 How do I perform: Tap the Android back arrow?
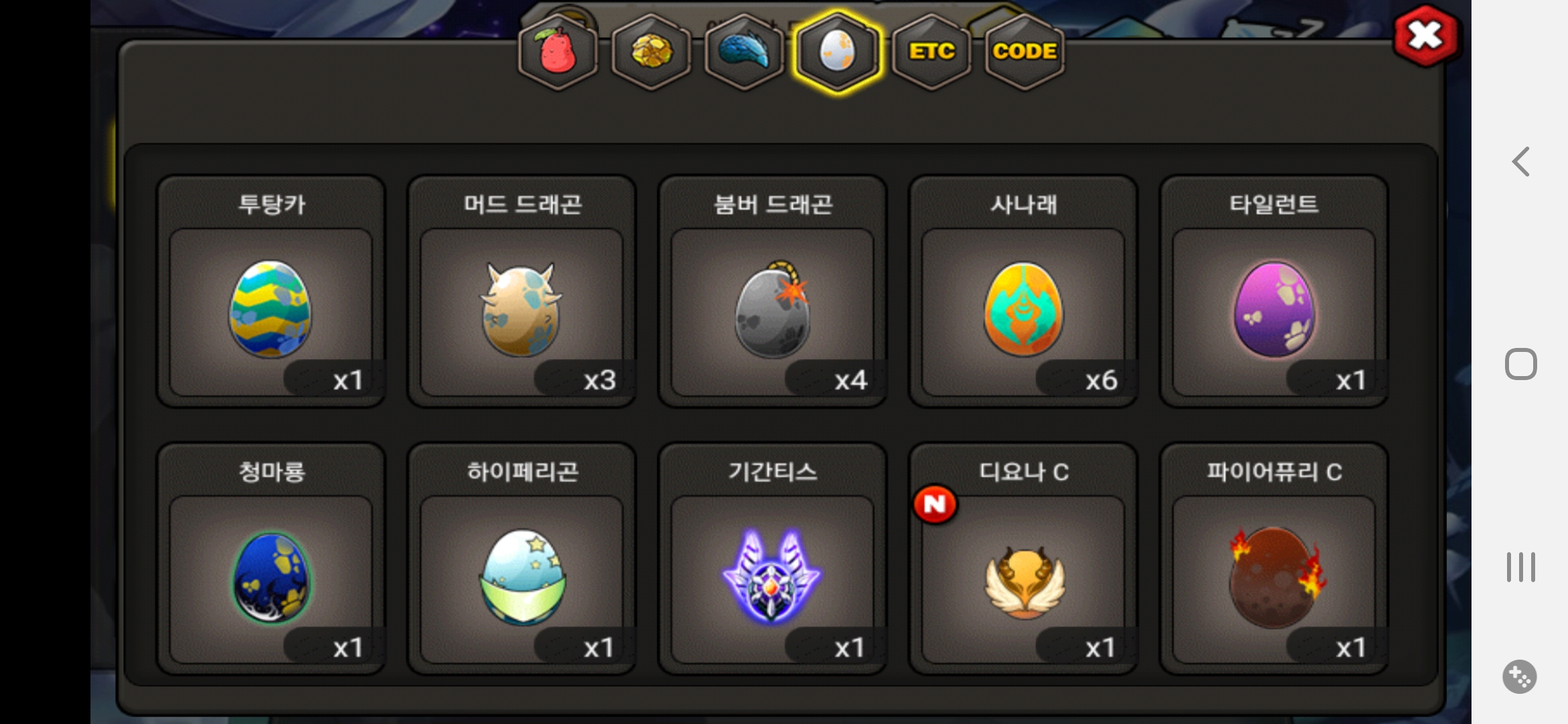pyautogui.click(x=1520, y=162)
